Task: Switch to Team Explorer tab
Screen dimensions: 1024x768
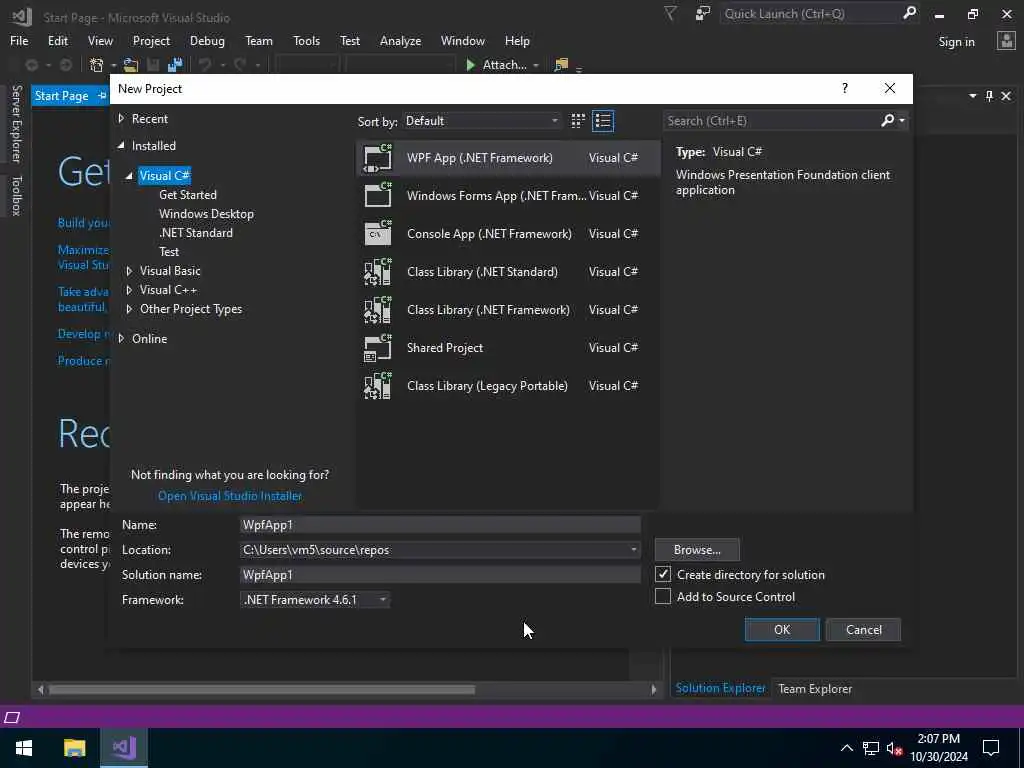Action: (814, 688)
